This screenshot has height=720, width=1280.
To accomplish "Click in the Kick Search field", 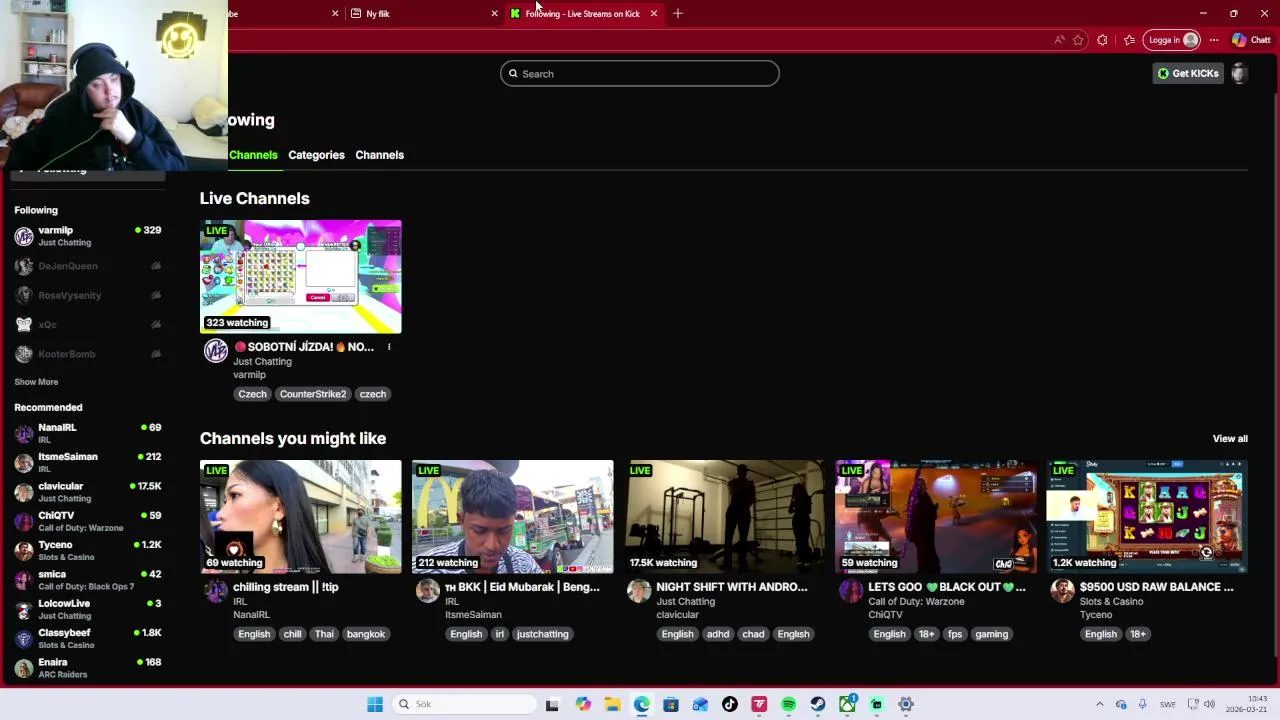I will (x=640, y=74).
